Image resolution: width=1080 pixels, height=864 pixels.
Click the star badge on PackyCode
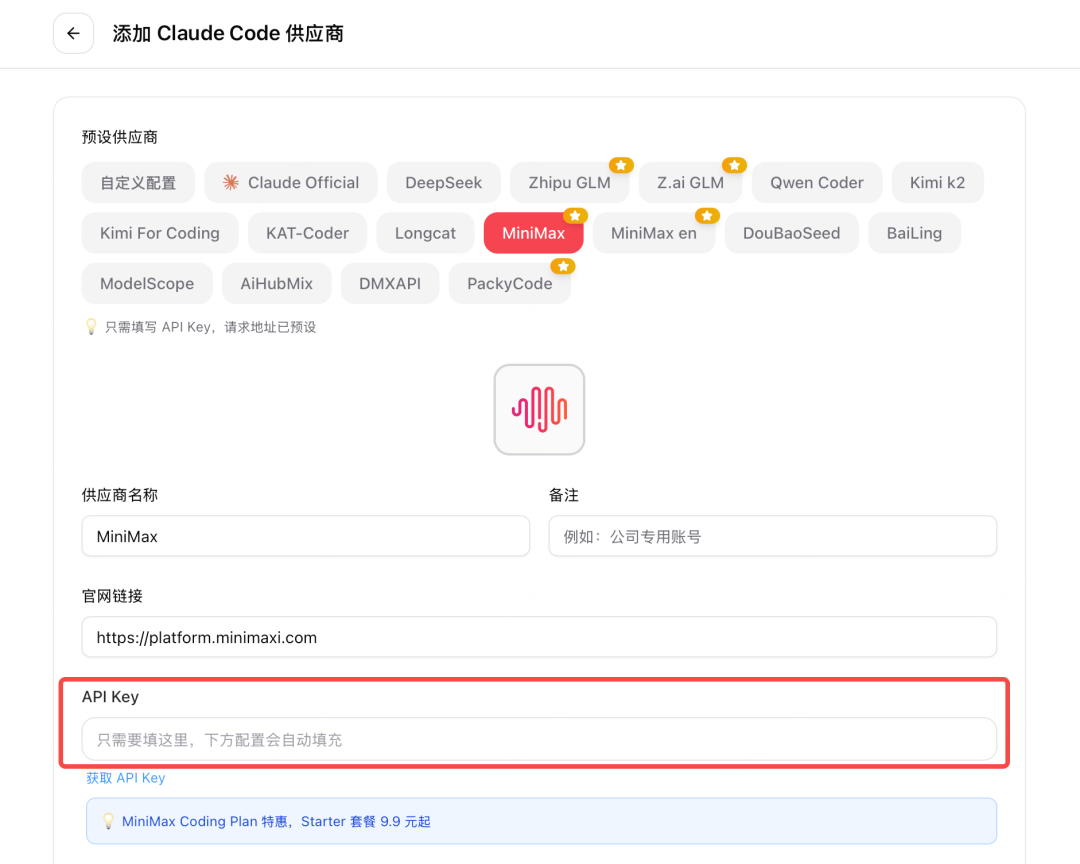pos(562,266)
